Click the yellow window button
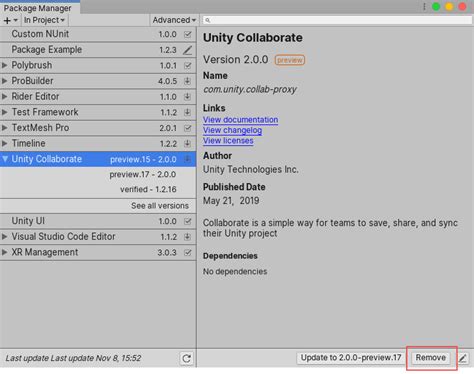 [449, 7]
